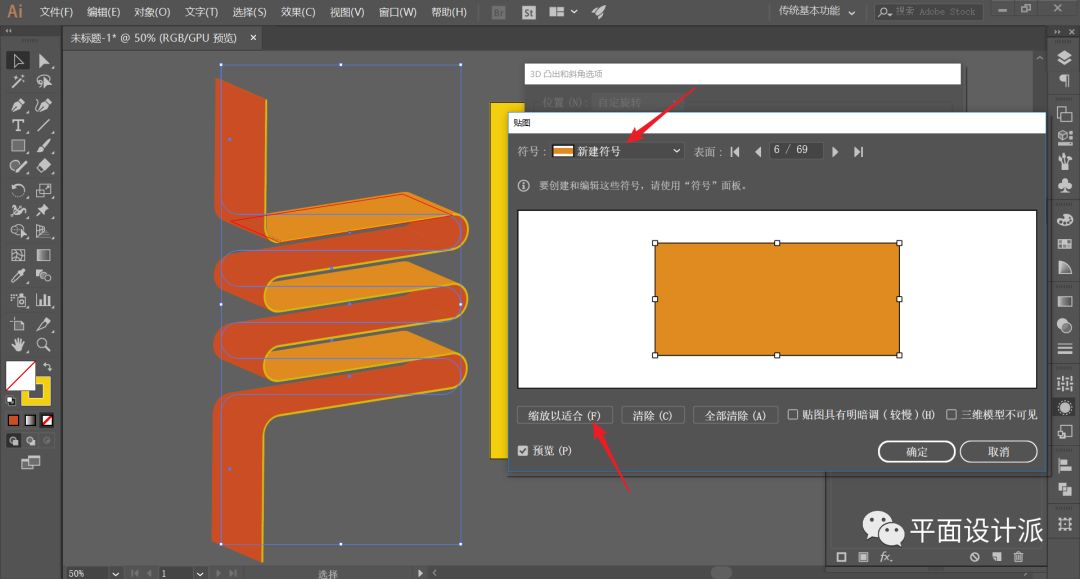This screenshot has width=1080, height=579.
Task: Go to next surface arrow
Action: pyautogui.click(x=836, y=151)
